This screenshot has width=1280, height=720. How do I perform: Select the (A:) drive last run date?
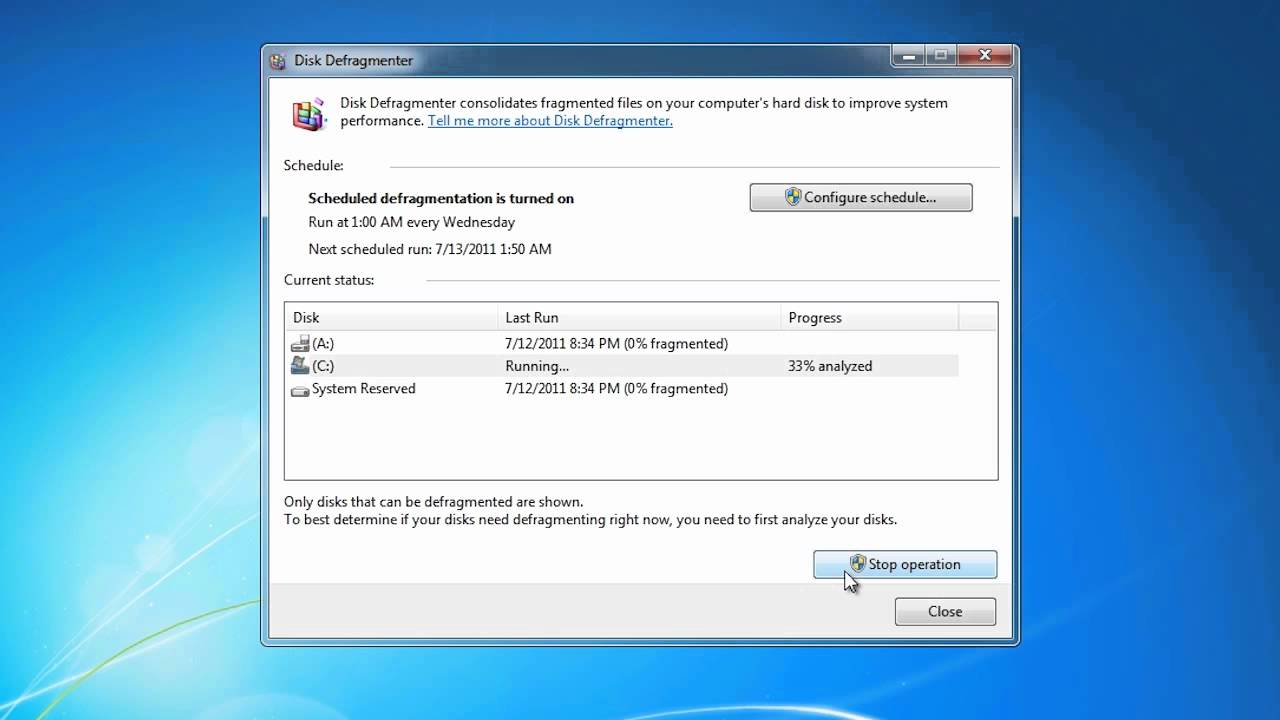(x=616, y=344)
